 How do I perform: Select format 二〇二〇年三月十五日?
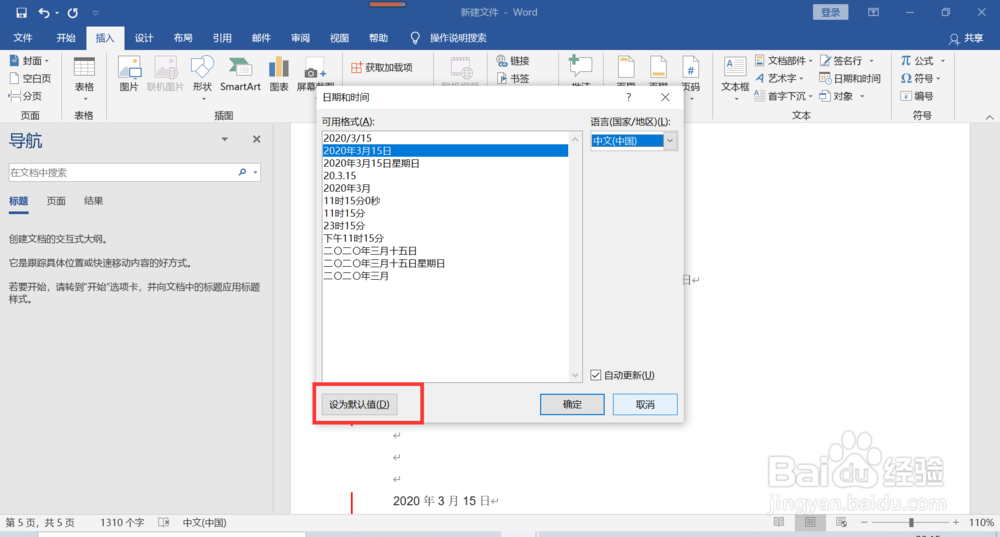(x=445, y=251)
